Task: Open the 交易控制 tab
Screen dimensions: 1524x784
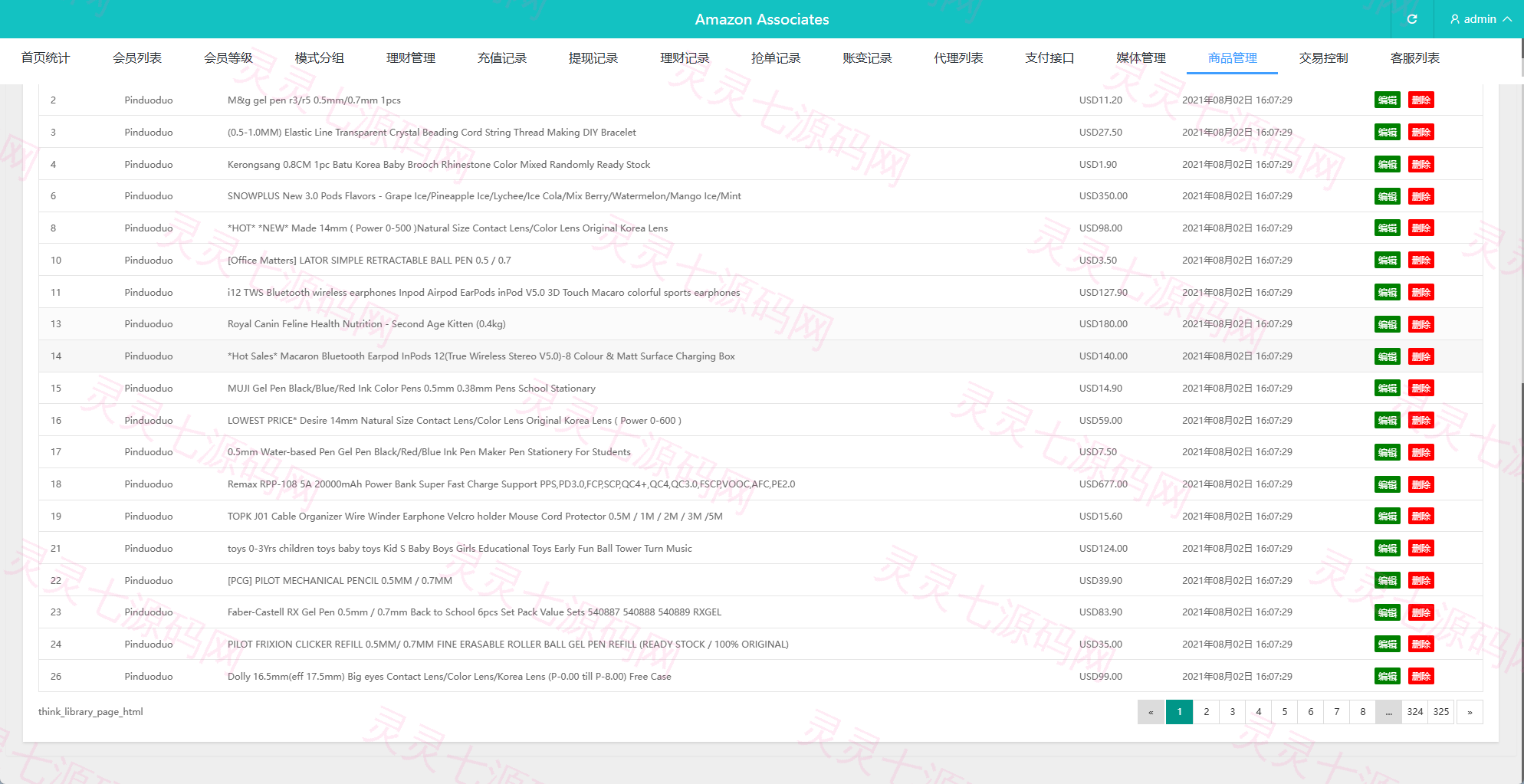Action: 1323,58
